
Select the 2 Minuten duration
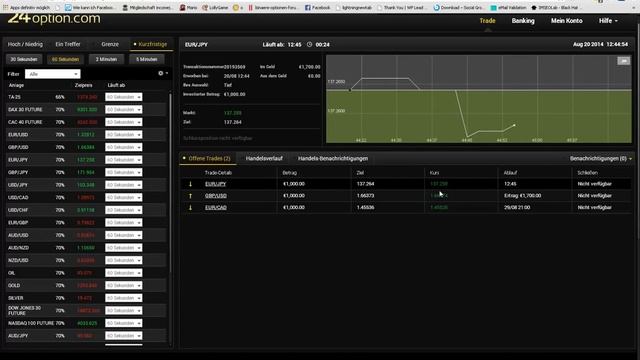106,59
